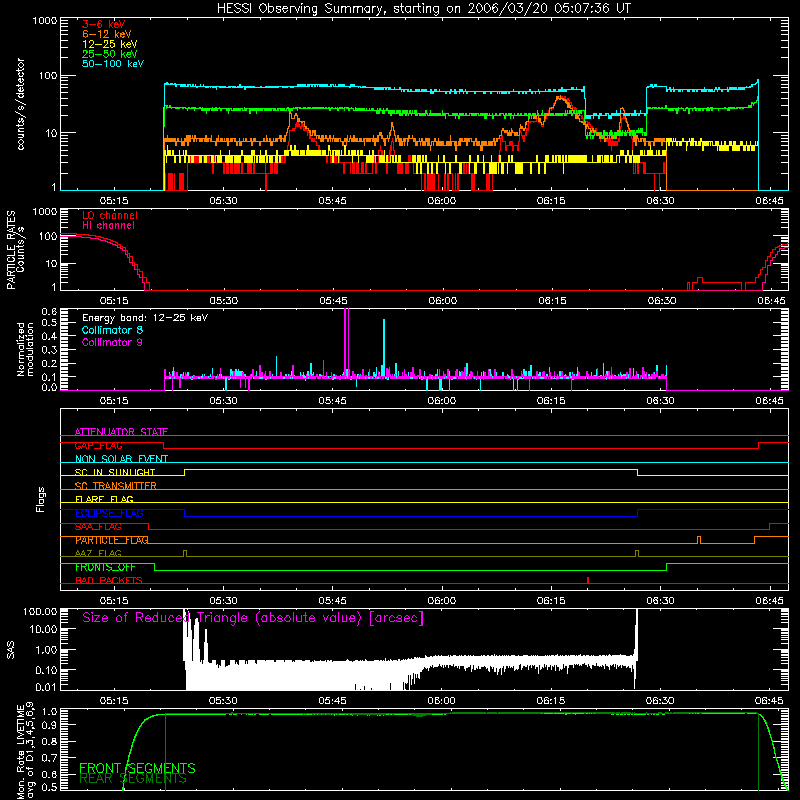
Task: Click the SAA_FLAG label
Action: [x=98, y=527]
